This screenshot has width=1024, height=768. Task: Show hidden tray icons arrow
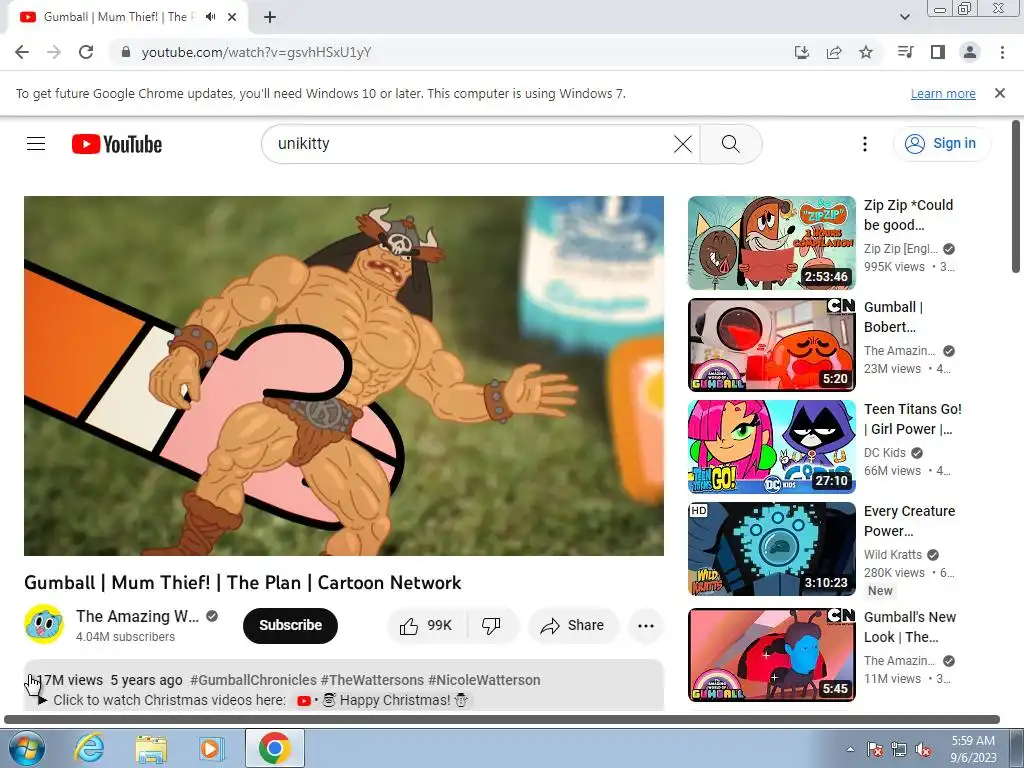click(850, 749)
